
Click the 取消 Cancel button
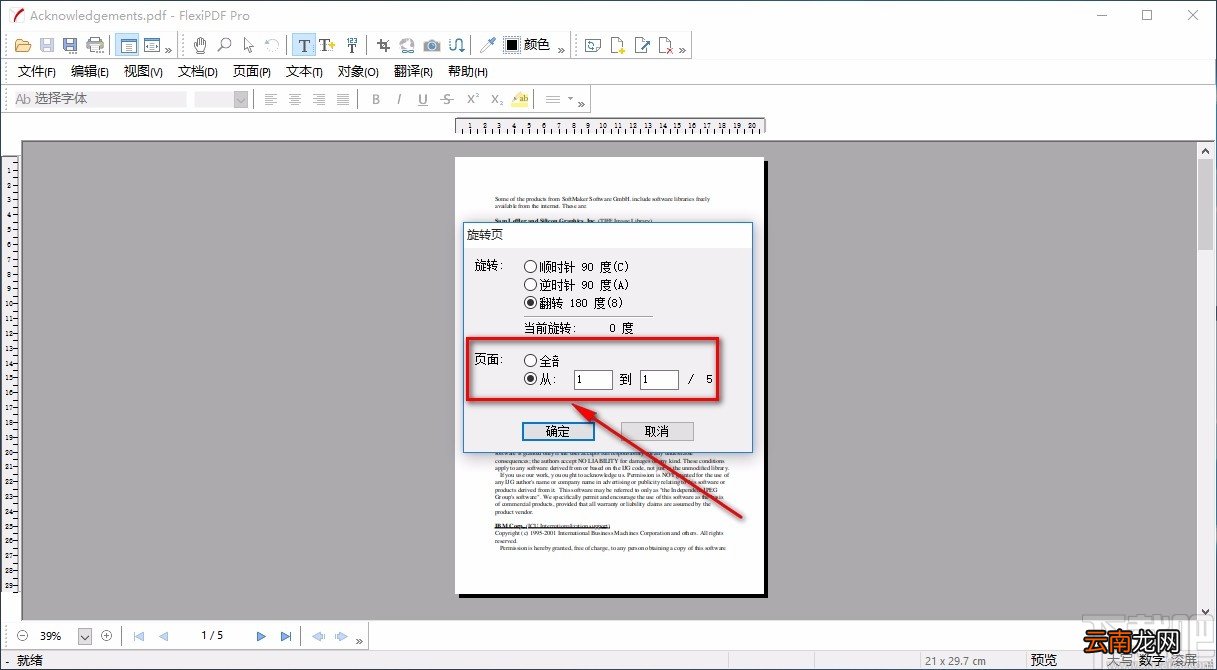click(657, 431)
